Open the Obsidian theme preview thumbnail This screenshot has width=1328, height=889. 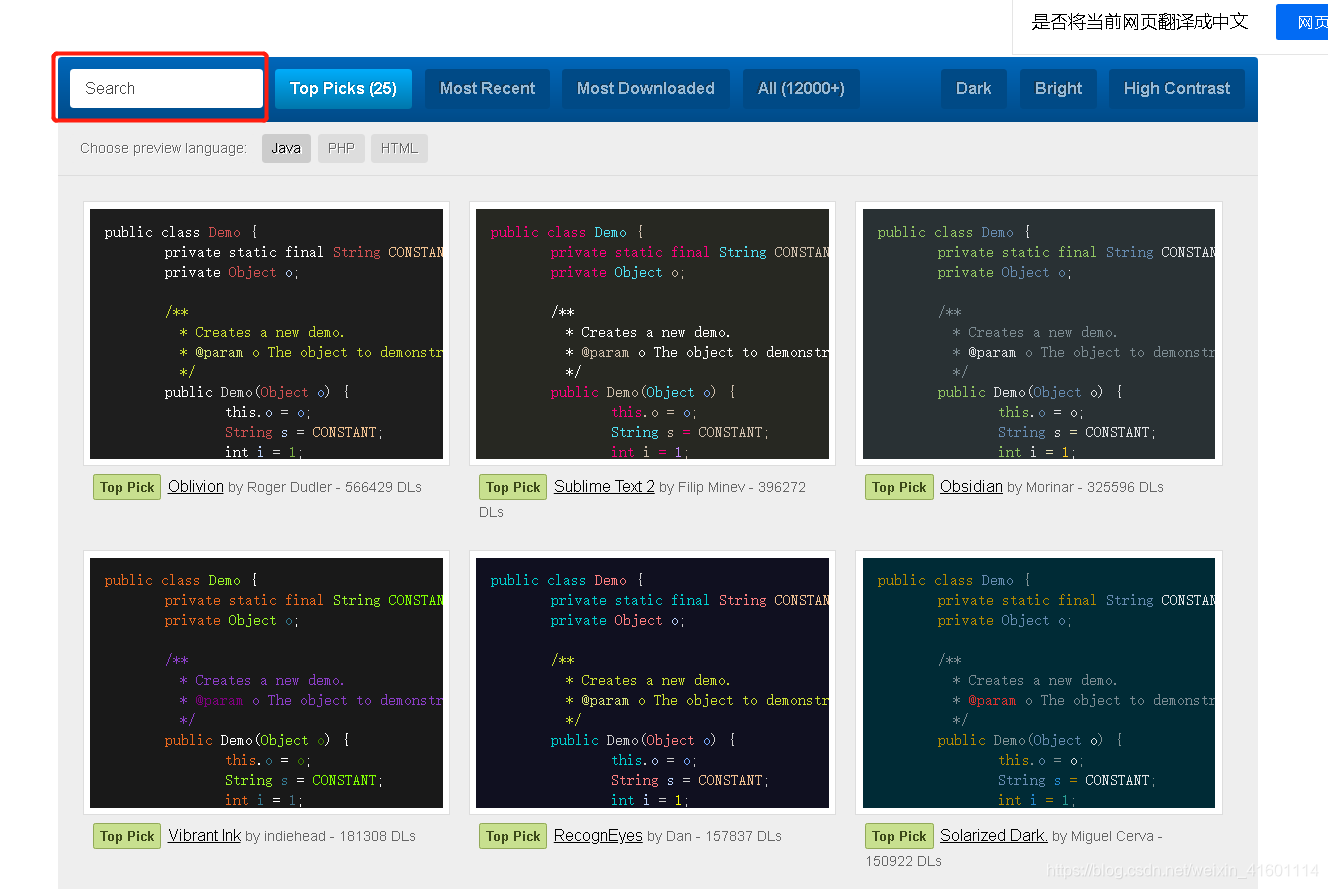tap(1039, 334)
